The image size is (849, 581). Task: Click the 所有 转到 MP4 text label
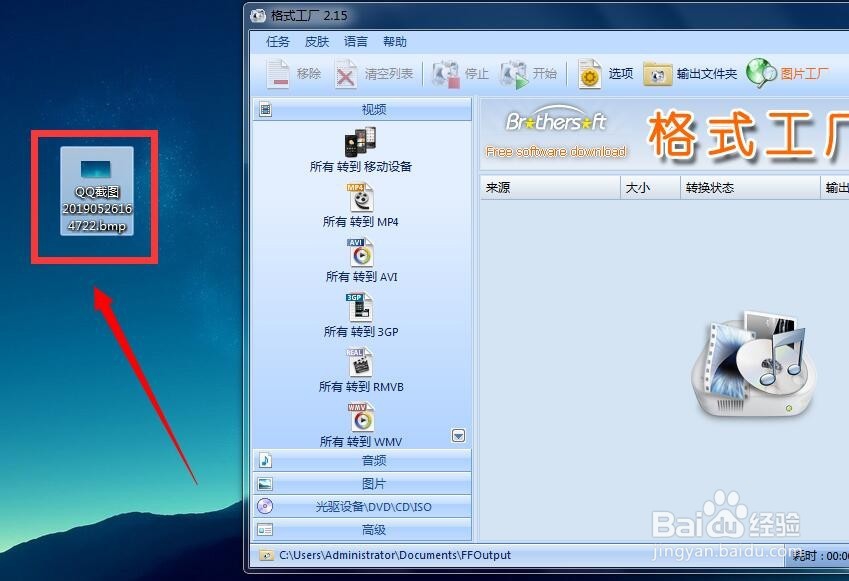(x=361, y=222)
